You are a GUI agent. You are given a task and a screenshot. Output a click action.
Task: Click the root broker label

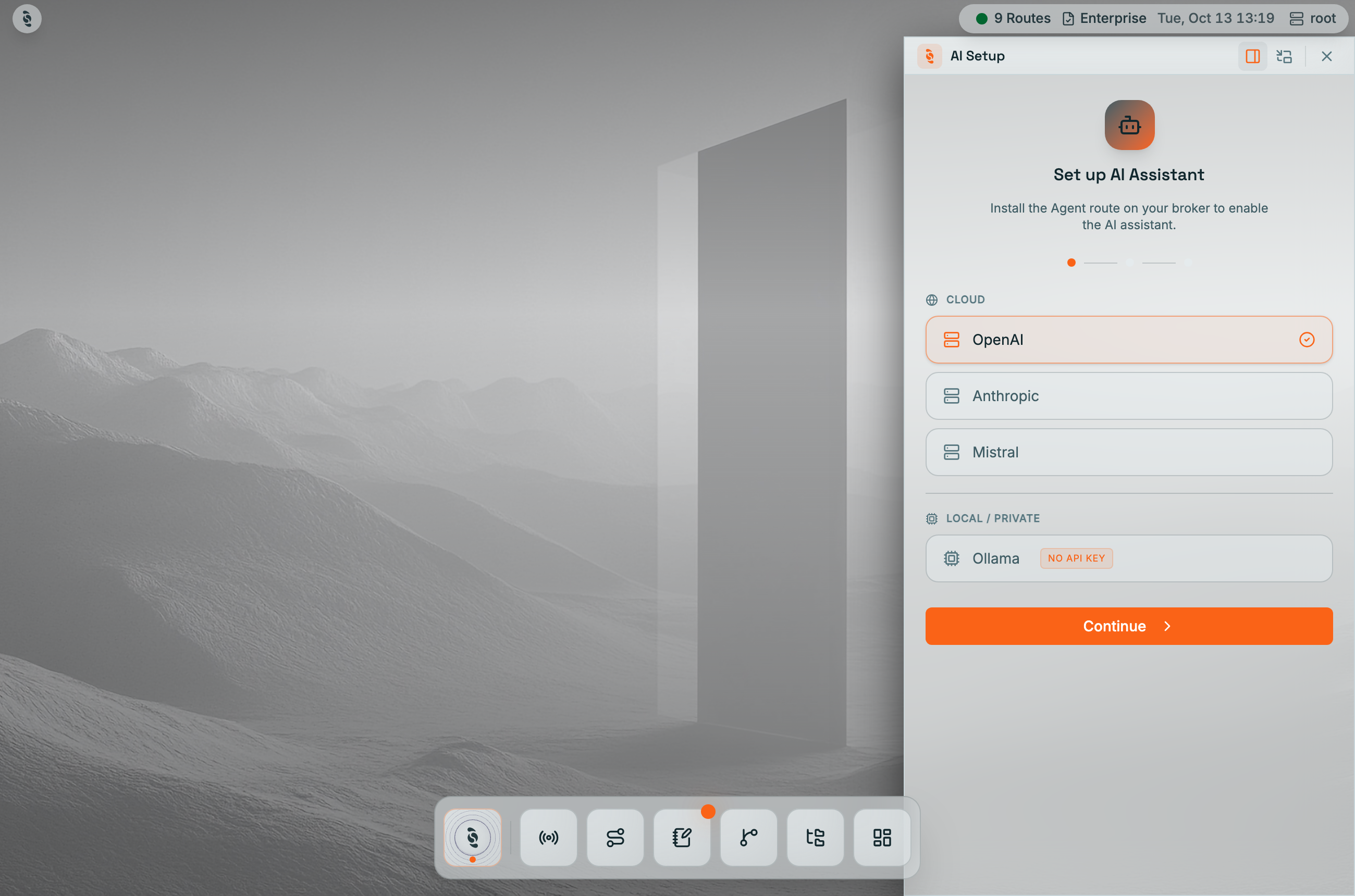click(x=1313, y=18)
